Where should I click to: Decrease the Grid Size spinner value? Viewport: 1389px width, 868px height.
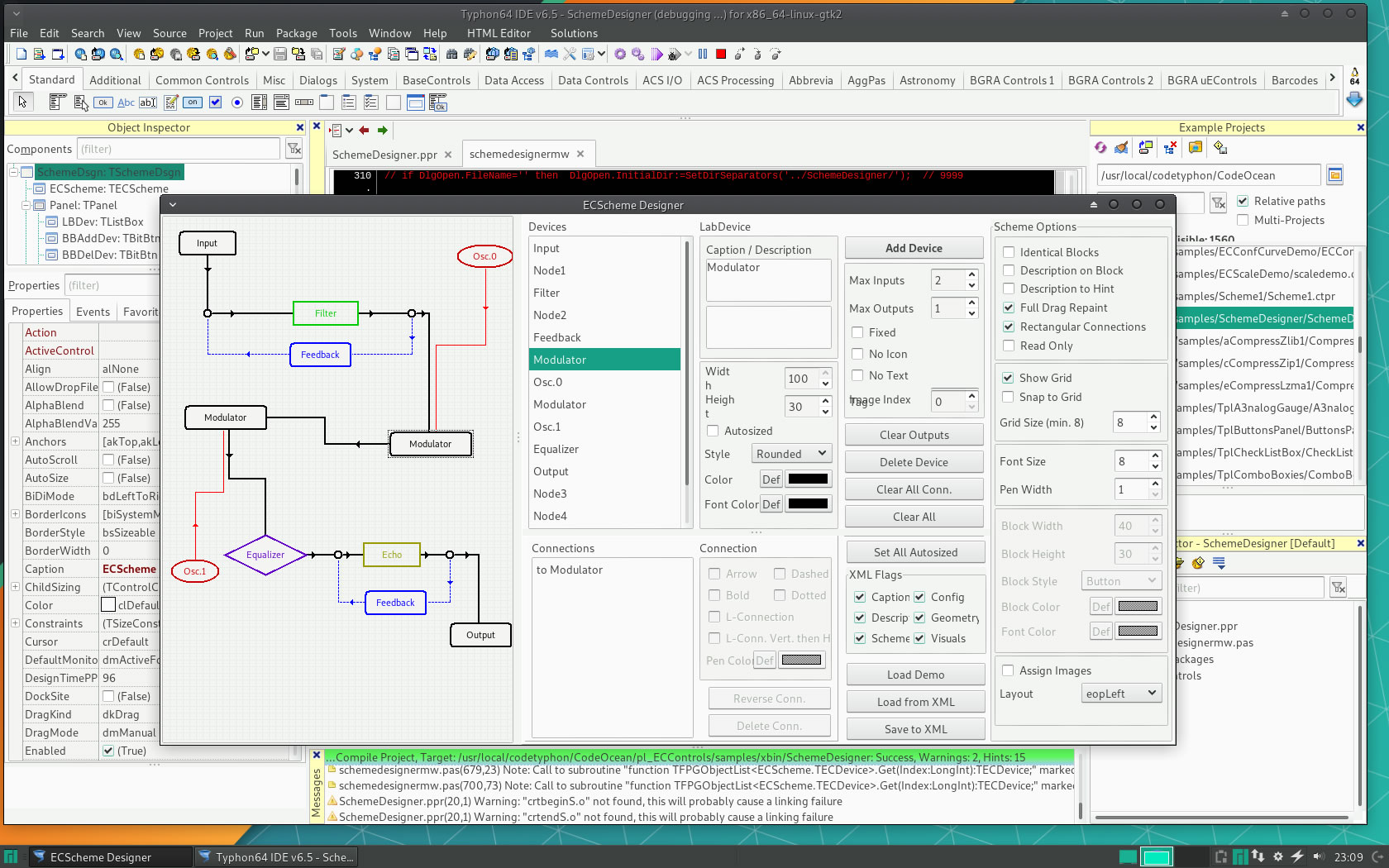pos(1153,427)
